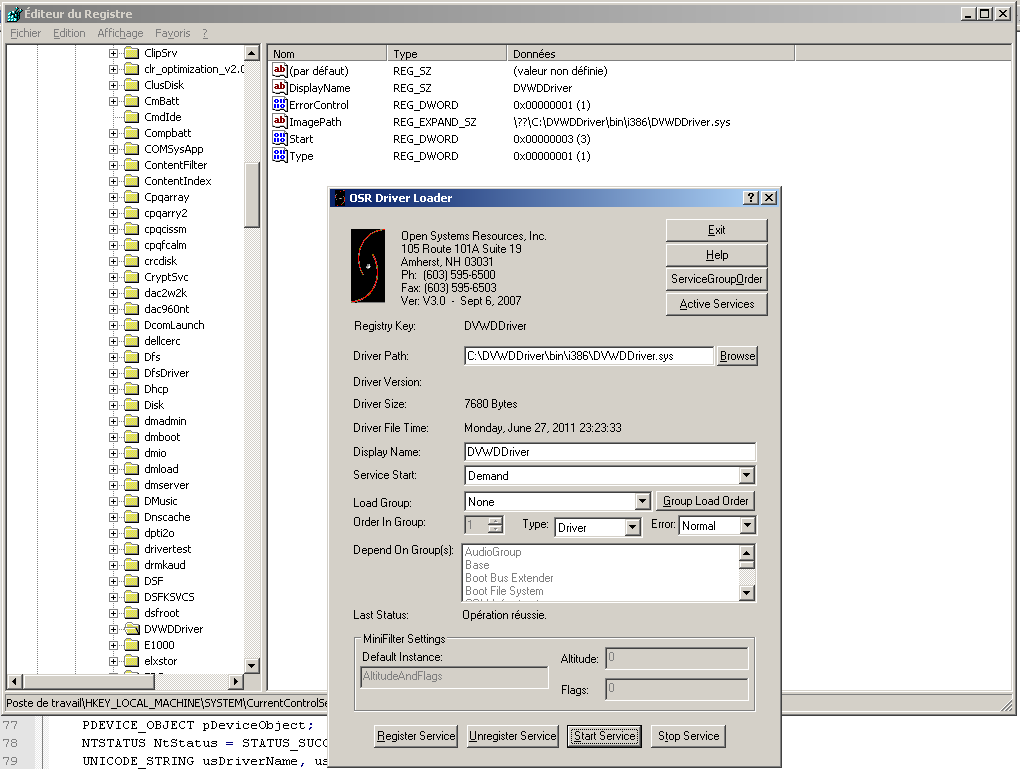This screenshot has height=769, width=1020.
Task: Open the Affichage menu
Action: pos(120,33)
